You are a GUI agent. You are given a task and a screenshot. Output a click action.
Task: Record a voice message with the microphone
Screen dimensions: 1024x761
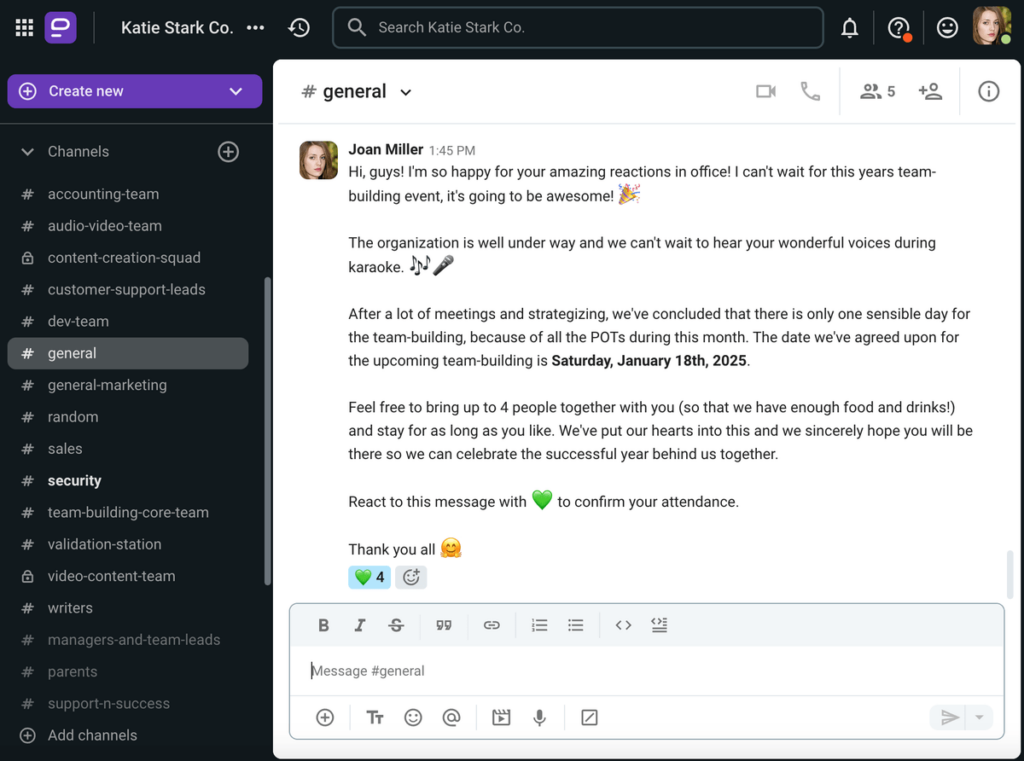click(539, 717)
